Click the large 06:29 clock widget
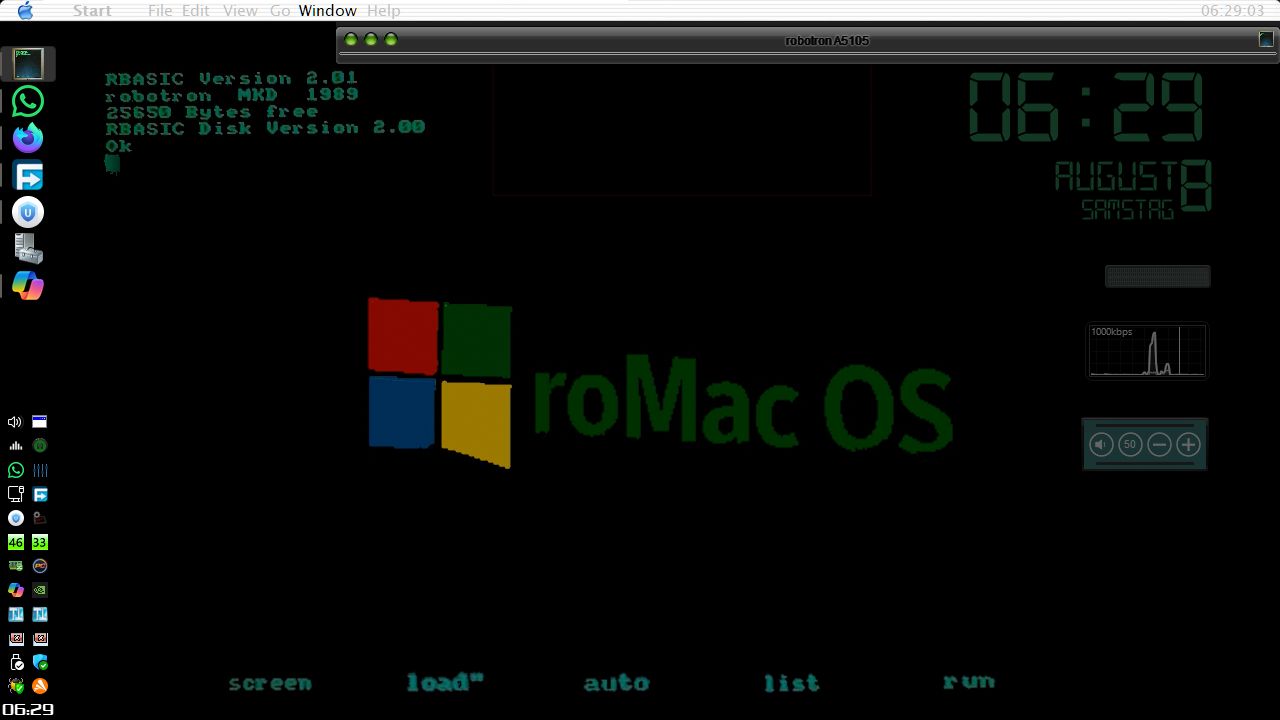 click(x=1086, y=108)
